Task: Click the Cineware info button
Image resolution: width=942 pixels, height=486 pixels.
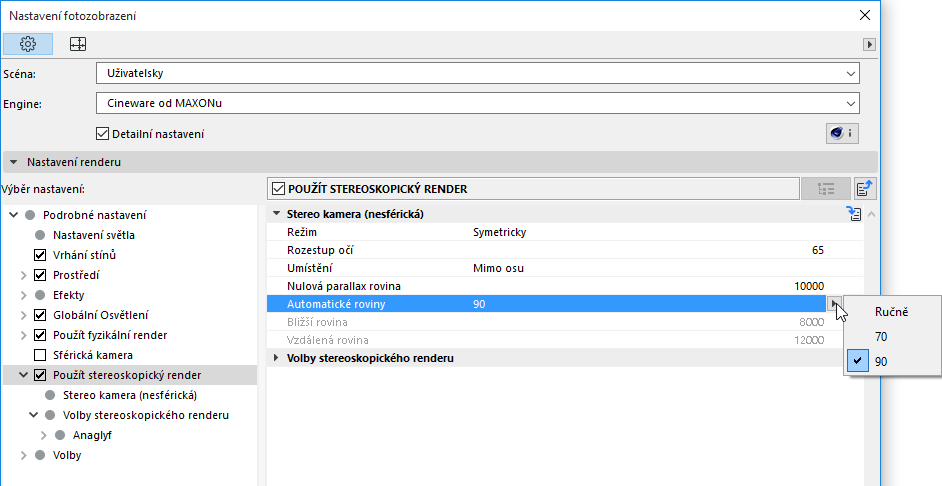Action: coord(842,133)
